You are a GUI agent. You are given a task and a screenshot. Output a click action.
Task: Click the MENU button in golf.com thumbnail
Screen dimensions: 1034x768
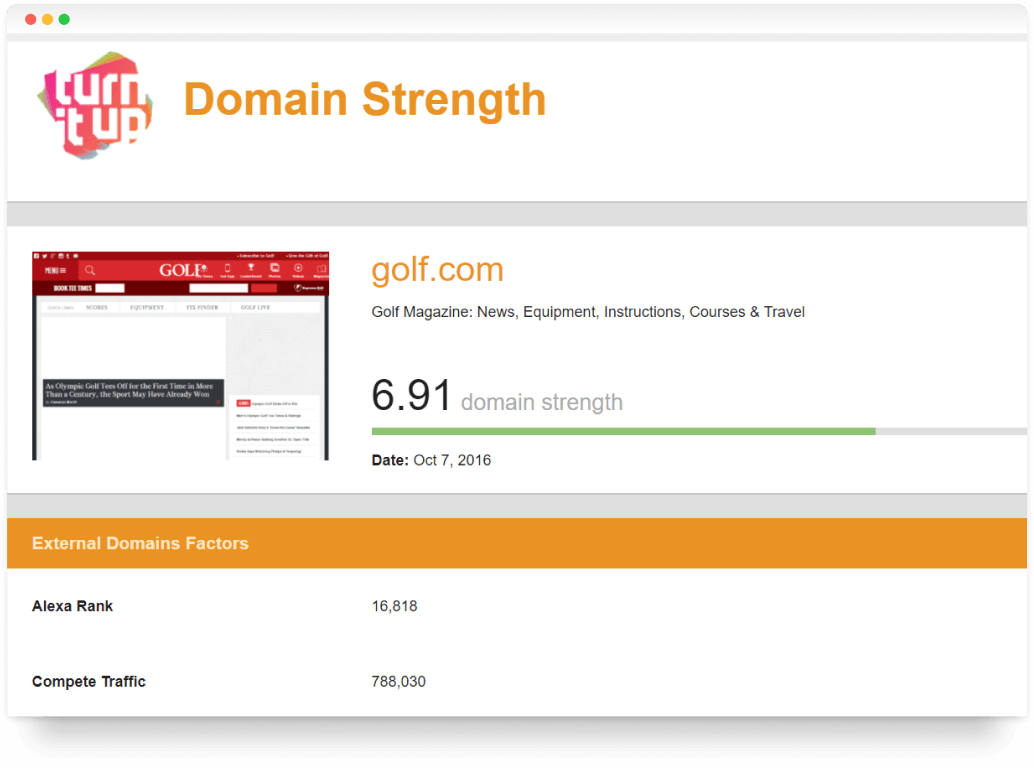pos(55,270)
